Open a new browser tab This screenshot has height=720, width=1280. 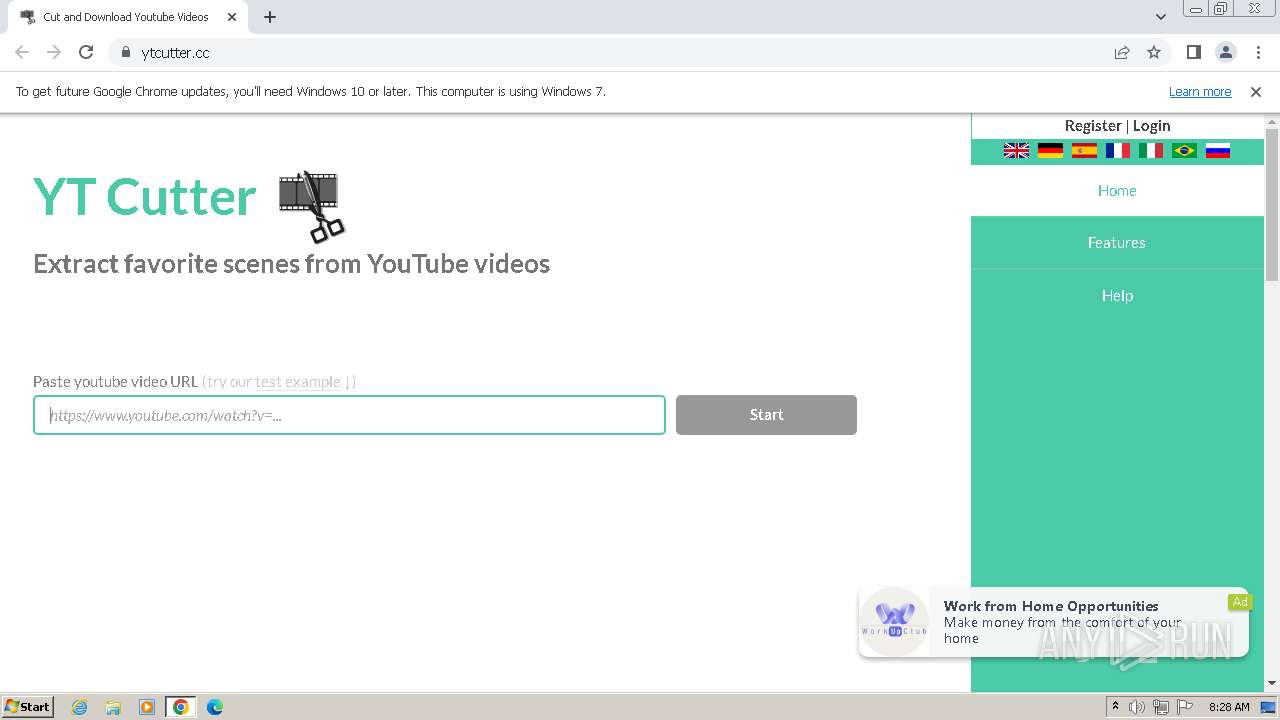270,17
